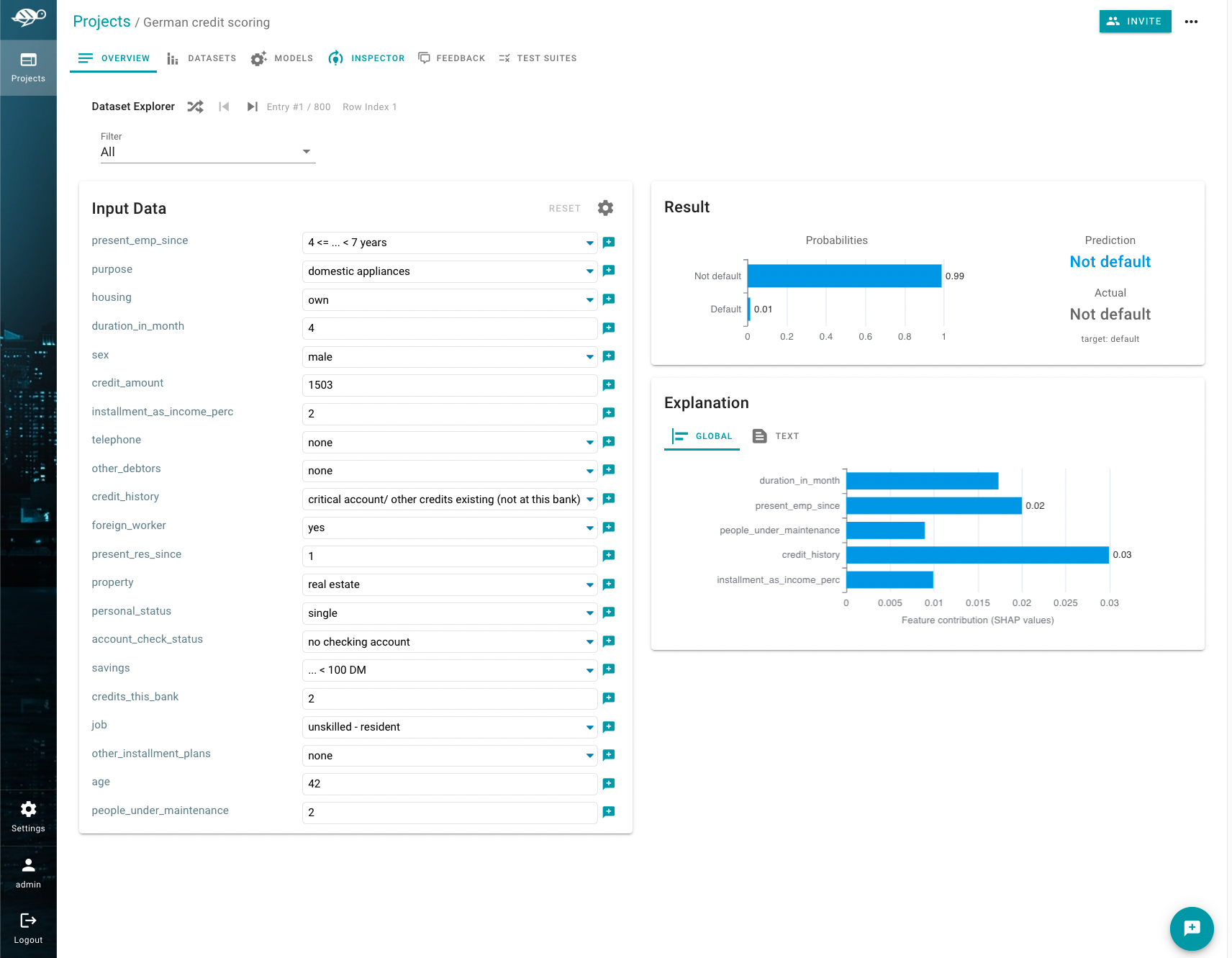The height and width of the screenshot is (958, 1232).
Task: Click the shuffle random entry icon
Action: [195, 107]
